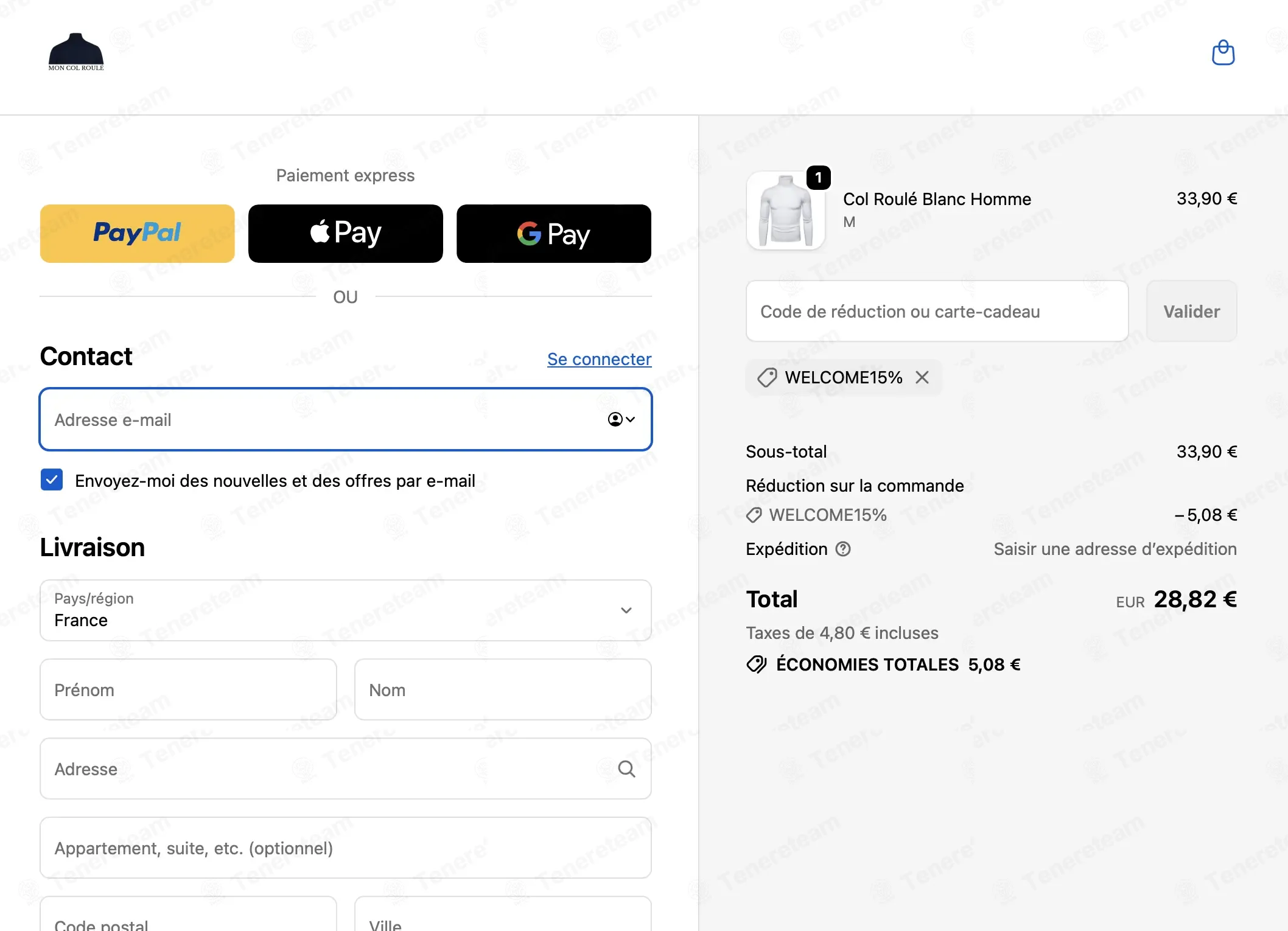
Task: Click the Adresse input field
Action: [x=346, y=769]
